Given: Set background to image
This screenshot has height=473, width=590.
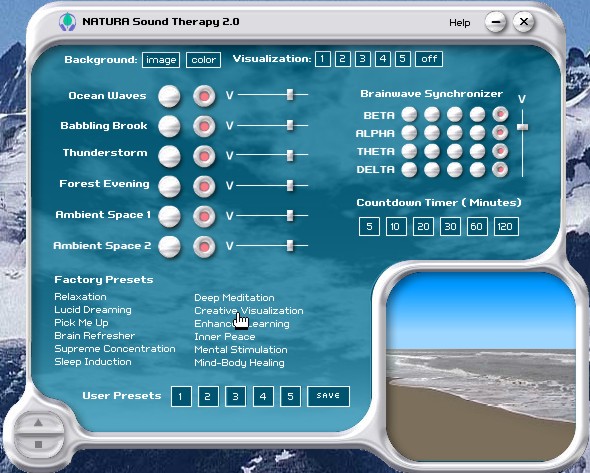Looking at the screenshot, I should pos(161,60).
